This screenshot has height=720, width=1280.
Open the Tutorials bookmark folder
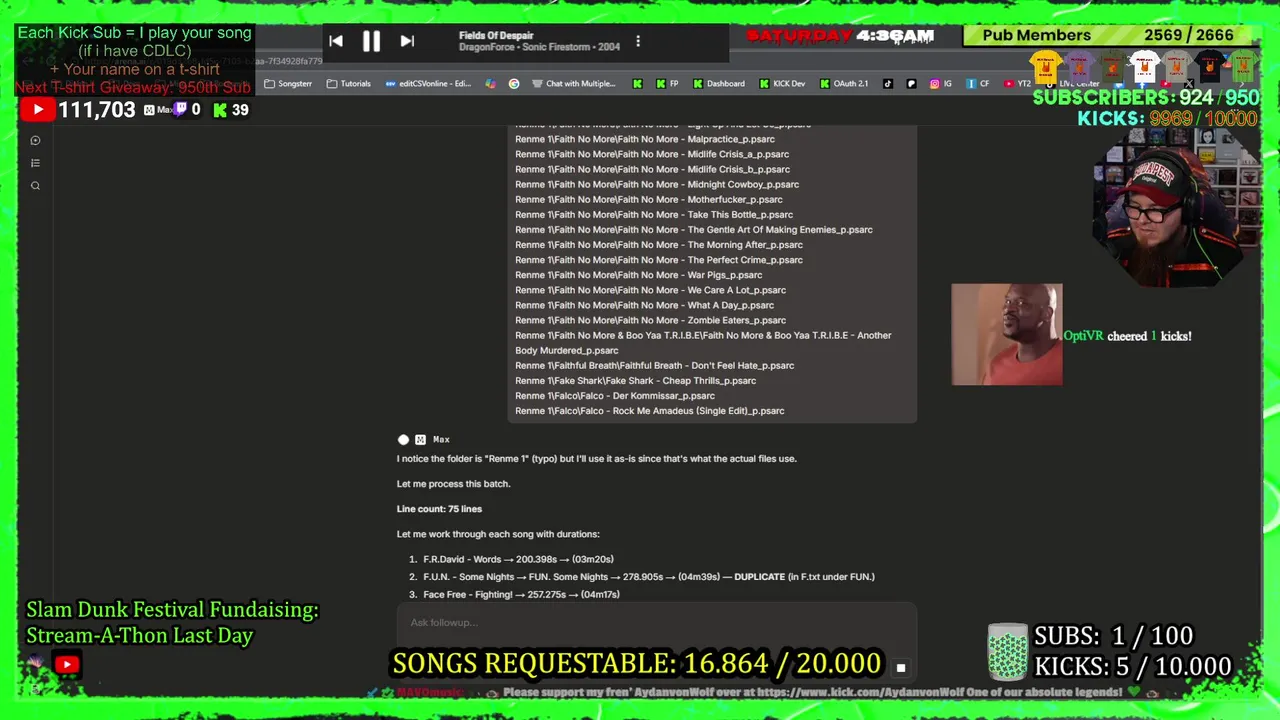[x=349, y=84]
